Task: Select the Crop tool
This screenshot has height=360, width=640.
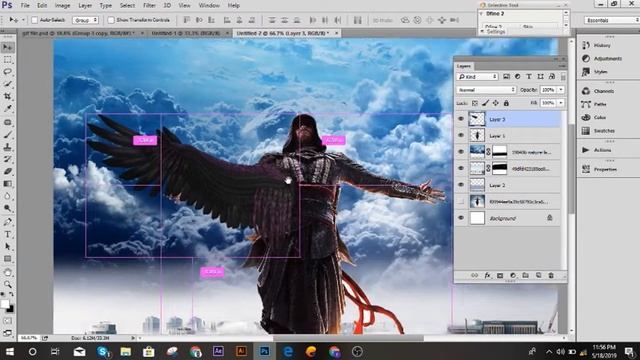Action: coord(7,96)
